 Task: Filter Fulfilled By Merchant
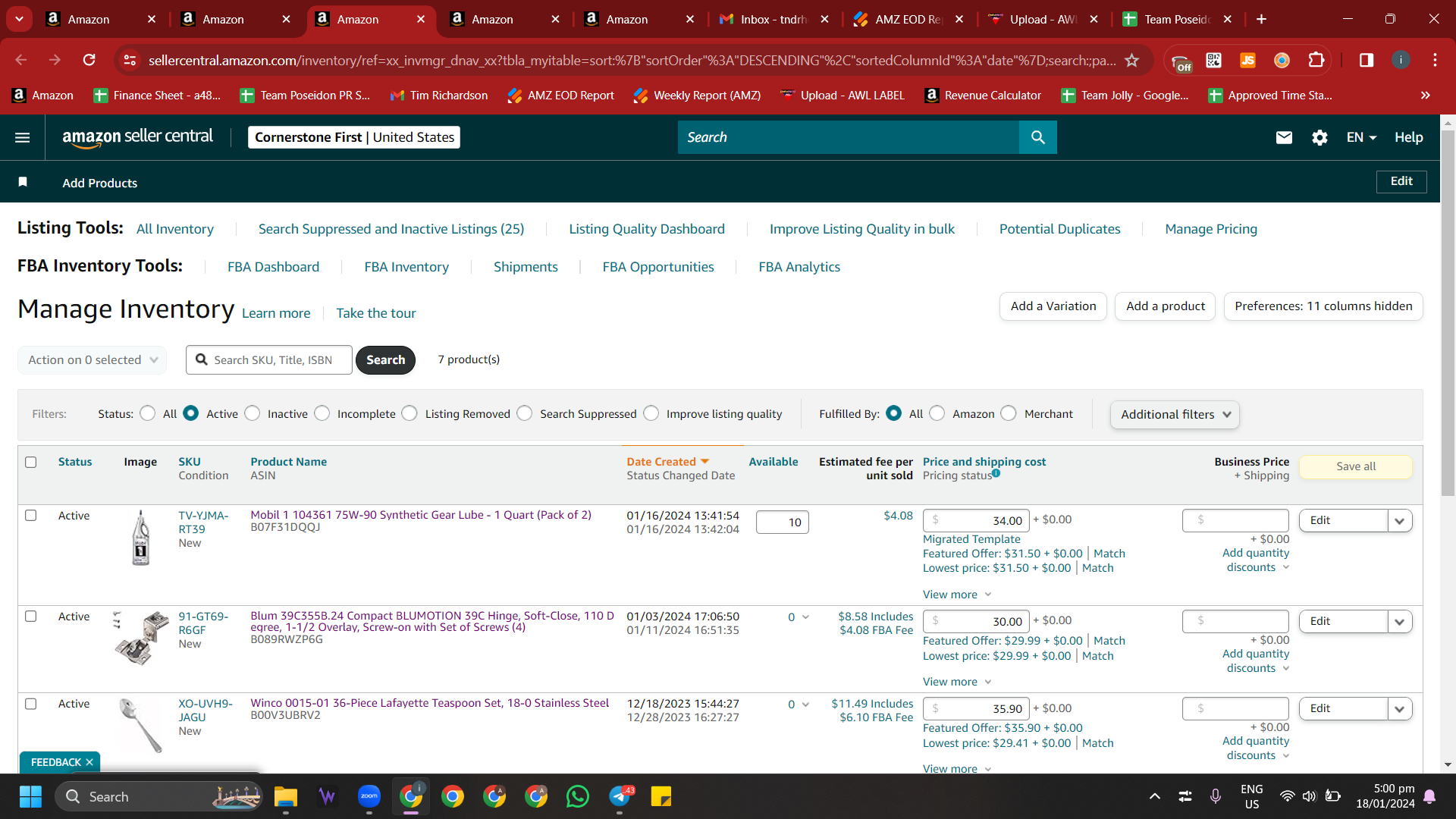1009,413
